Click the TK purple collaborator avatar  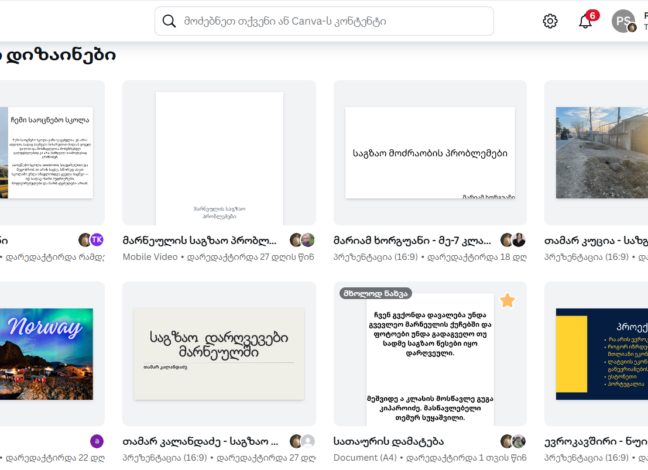(x=97, y=240)
